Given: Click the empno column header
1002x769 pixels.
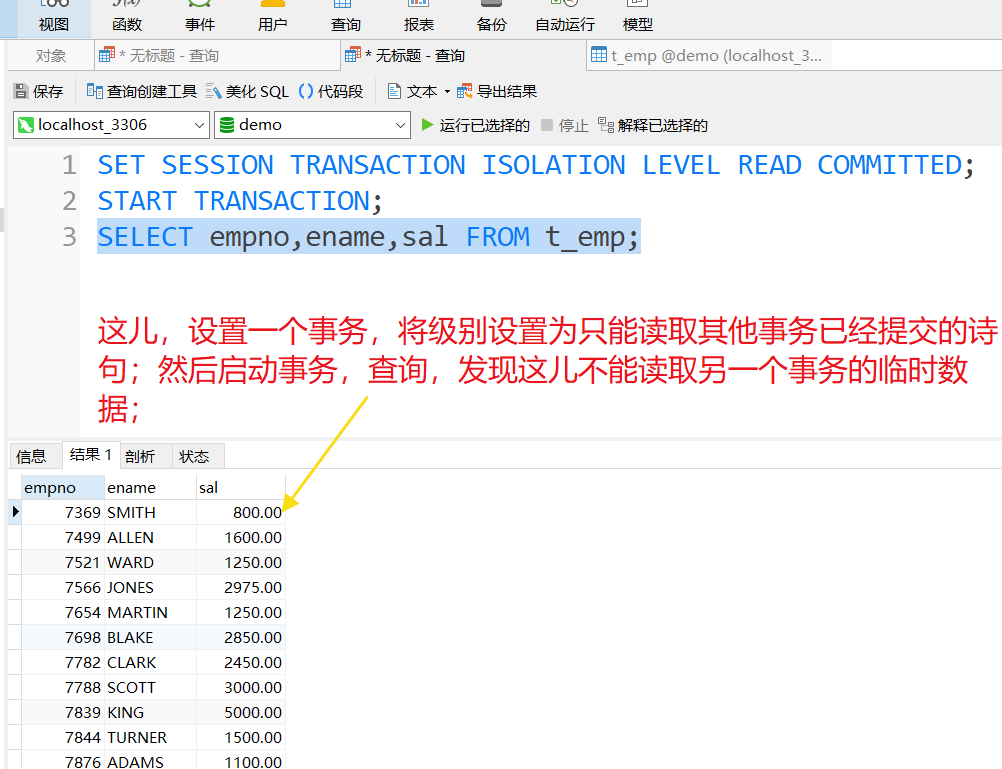Looking at the screenshot, I should point(63,488).
